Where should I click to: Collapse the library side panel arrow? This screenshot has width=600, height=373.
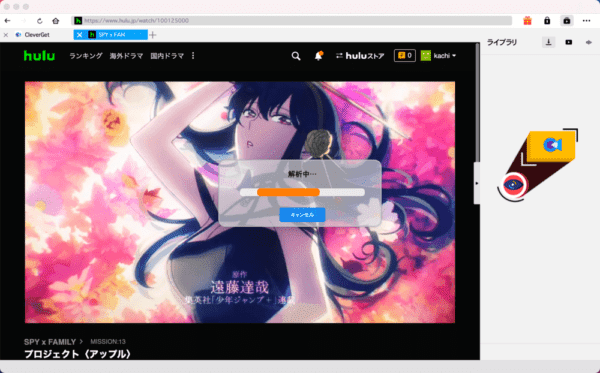[477, 183]
